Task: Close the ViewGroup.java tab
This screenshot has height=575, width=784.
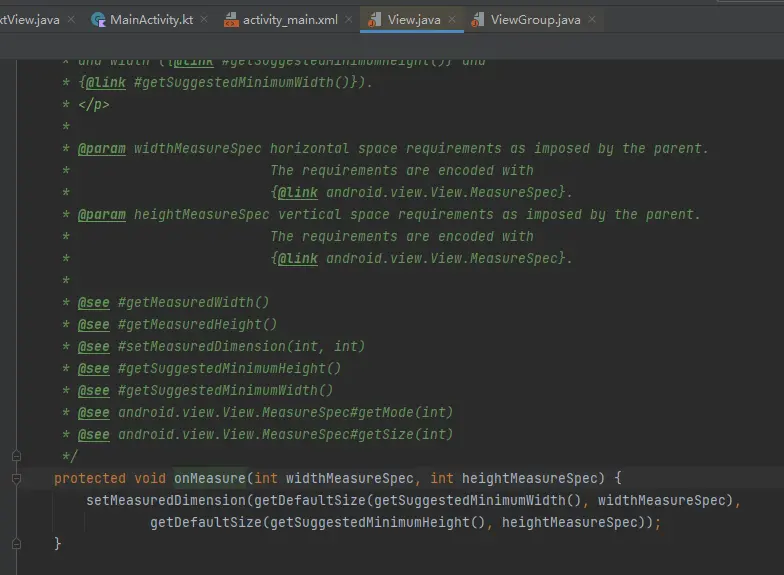Action: 592,20
